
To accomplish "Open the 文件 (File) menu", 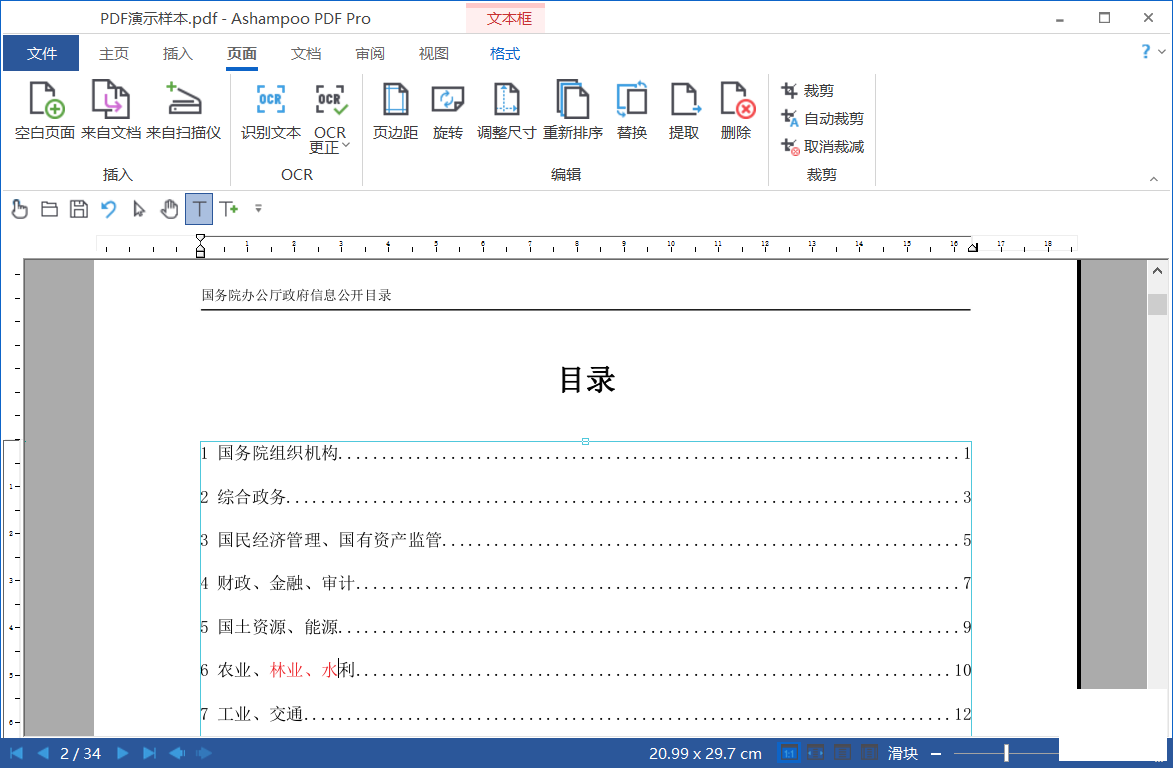I will point(41,53).
